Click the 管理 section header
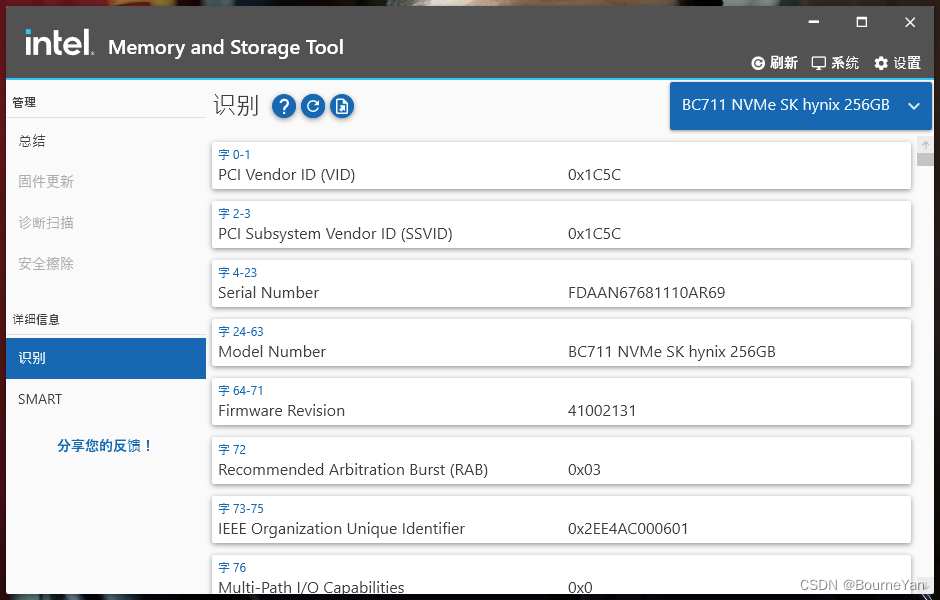Screen dimensions: 940x600 pos(24,102)
